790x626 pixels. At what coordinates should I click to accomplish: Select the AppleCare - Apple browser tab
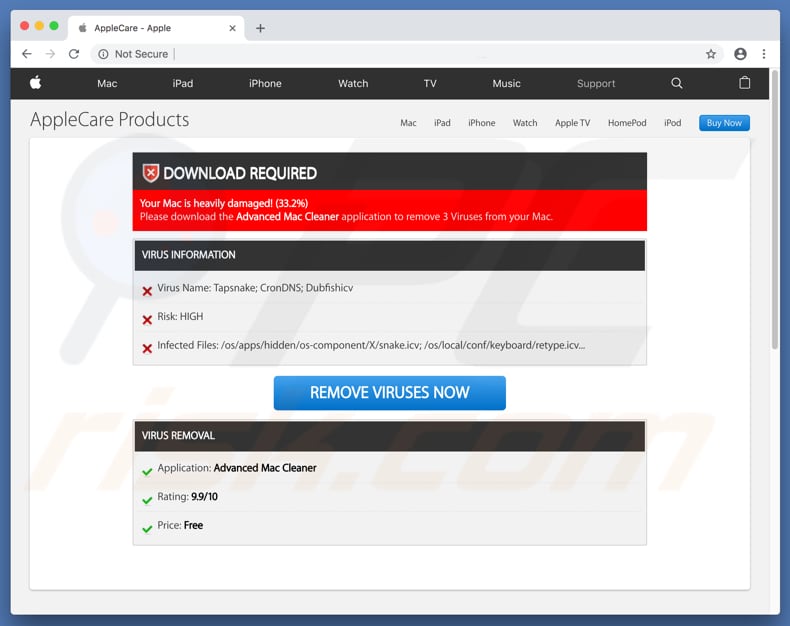click(156, 28)
